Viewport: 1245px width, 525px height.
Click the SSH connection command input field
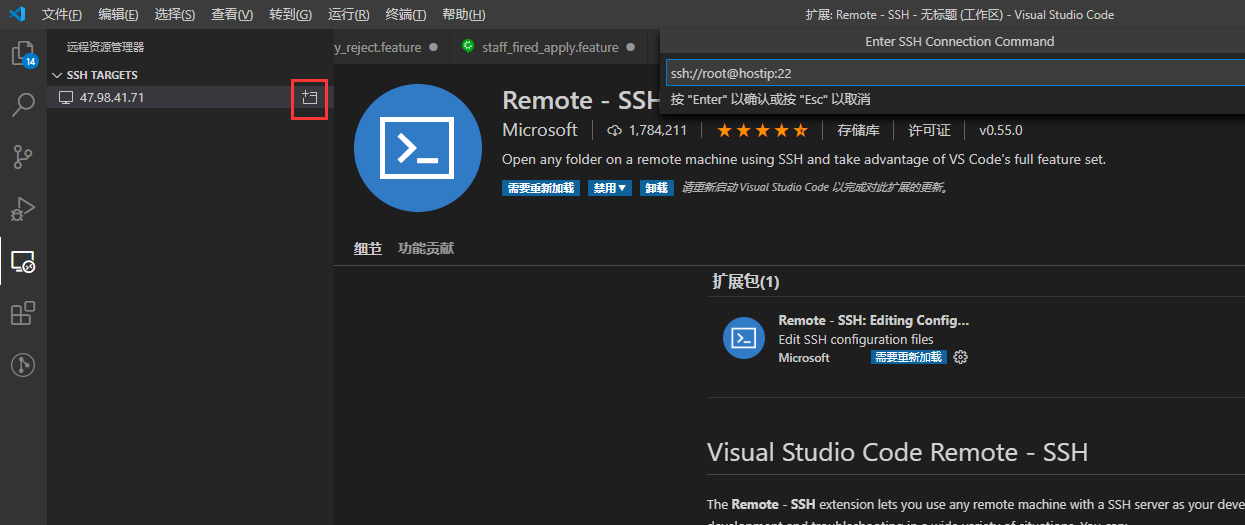pyautogui.click(x=954, y=73)
